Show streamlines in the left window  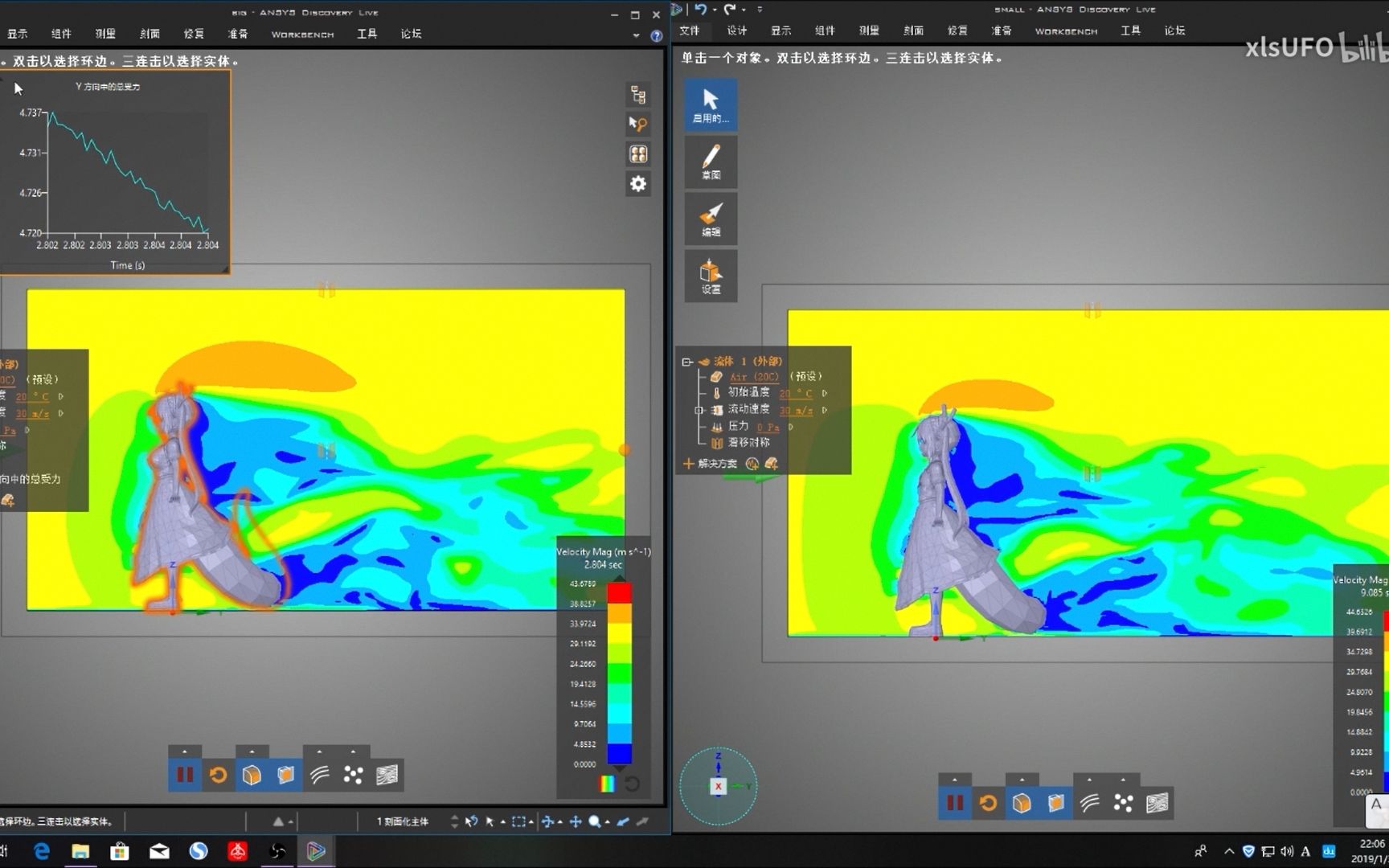pyautogui.click(x=319, y=775)
